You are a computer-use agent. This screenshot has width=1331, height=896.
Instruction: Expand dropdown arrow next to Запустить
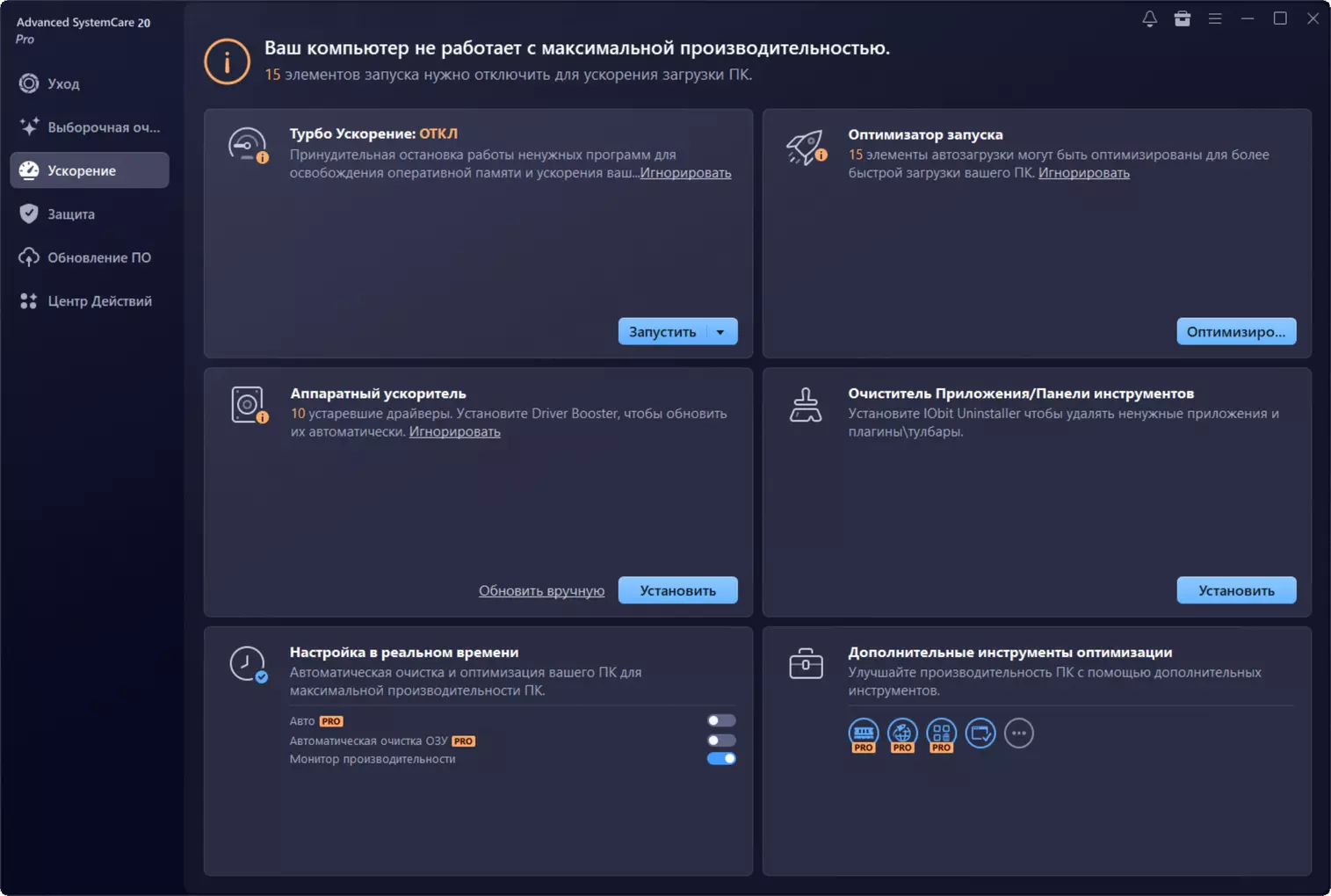tap(720, 332)
